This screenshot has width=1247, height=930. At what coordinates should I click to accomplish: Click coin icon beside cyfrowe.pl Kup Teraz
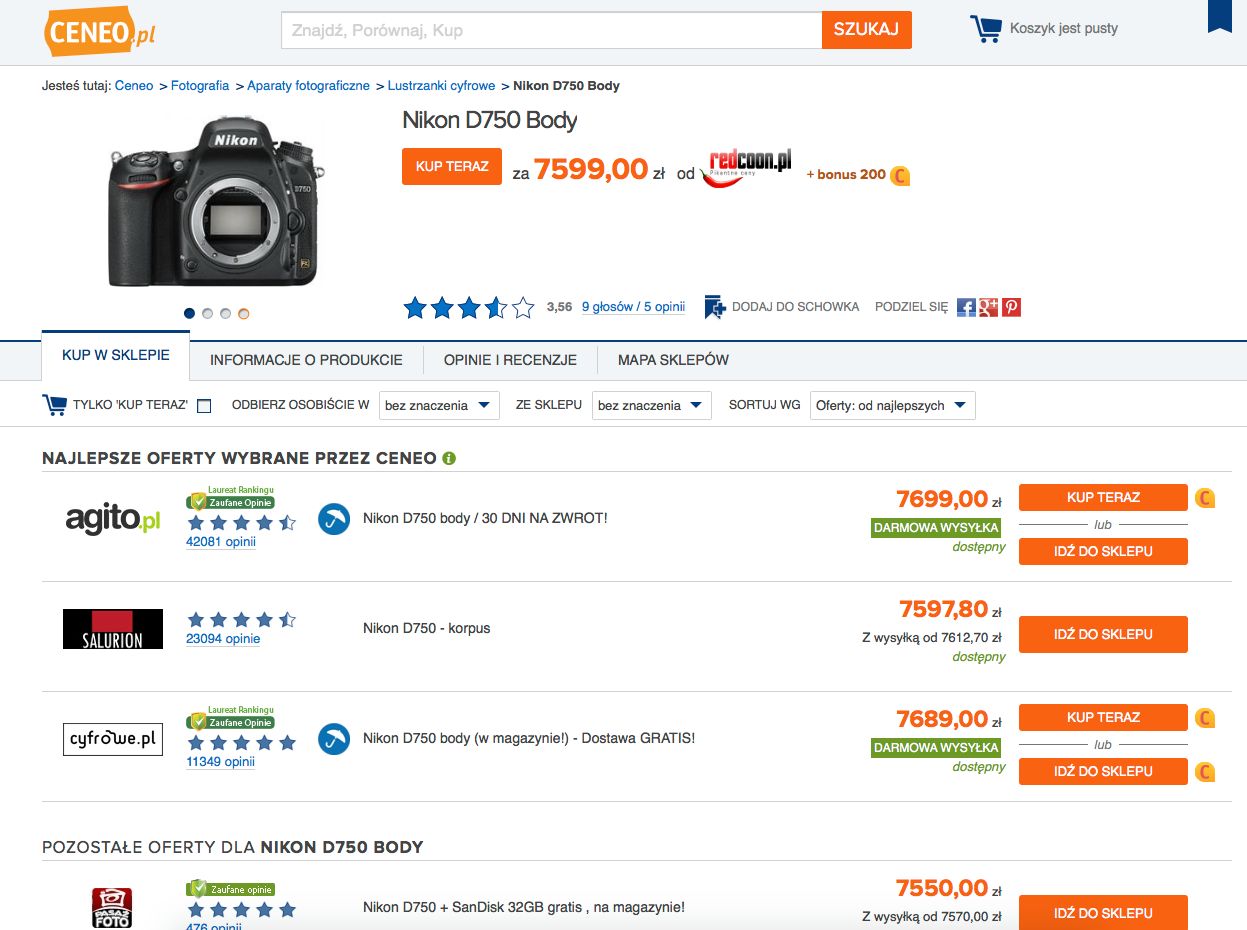coord(1205,717)
